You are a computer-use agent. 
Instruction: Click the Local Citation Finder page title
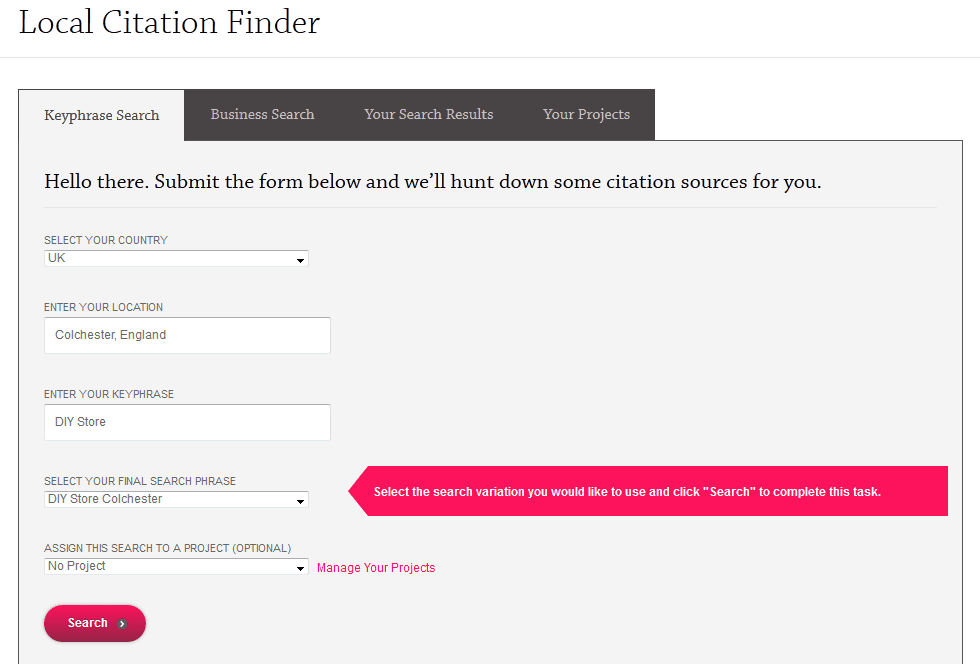[x=169, y=23]
